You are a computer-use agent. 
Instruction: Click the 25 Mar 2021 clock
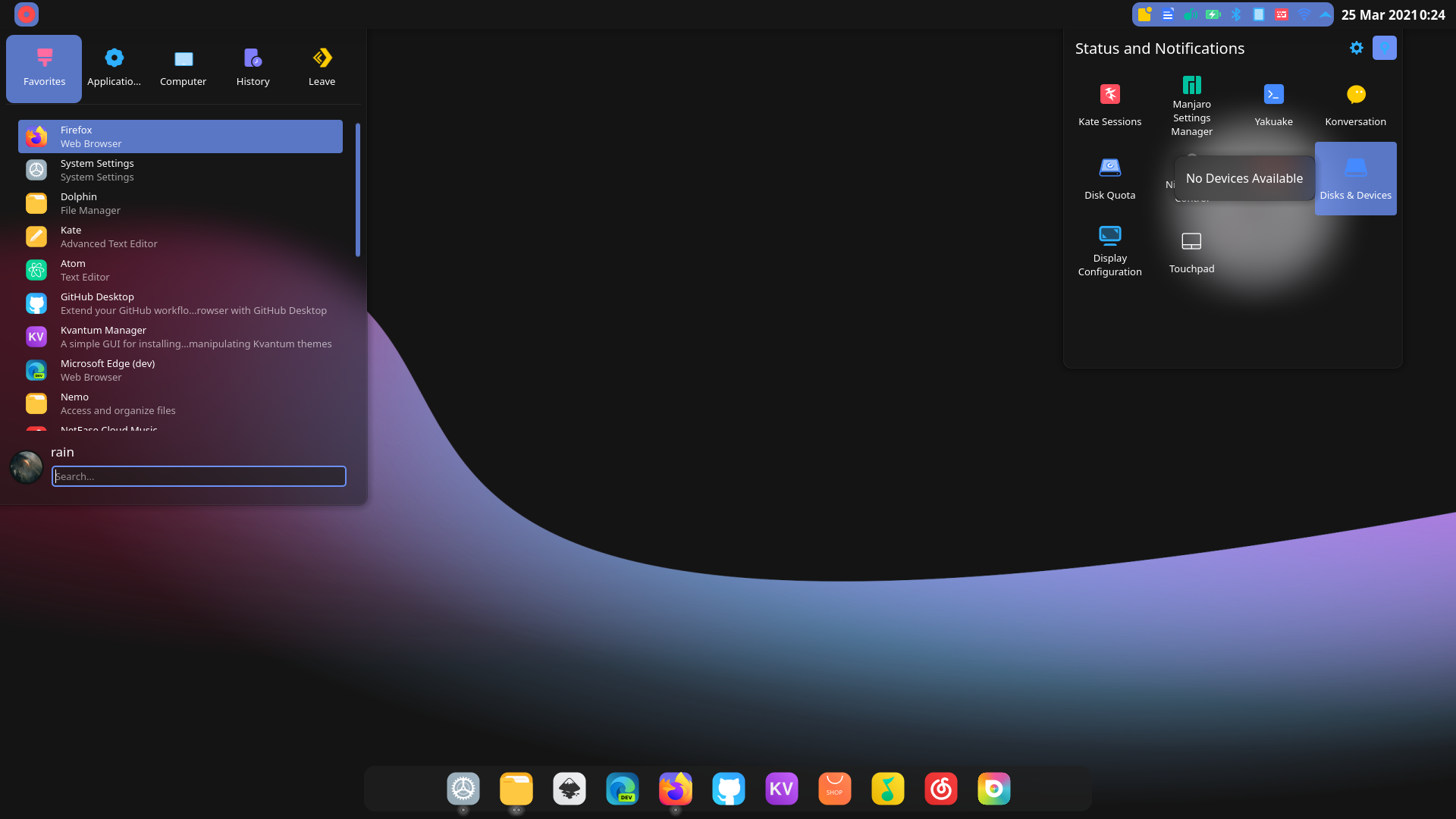point(1393,14)
